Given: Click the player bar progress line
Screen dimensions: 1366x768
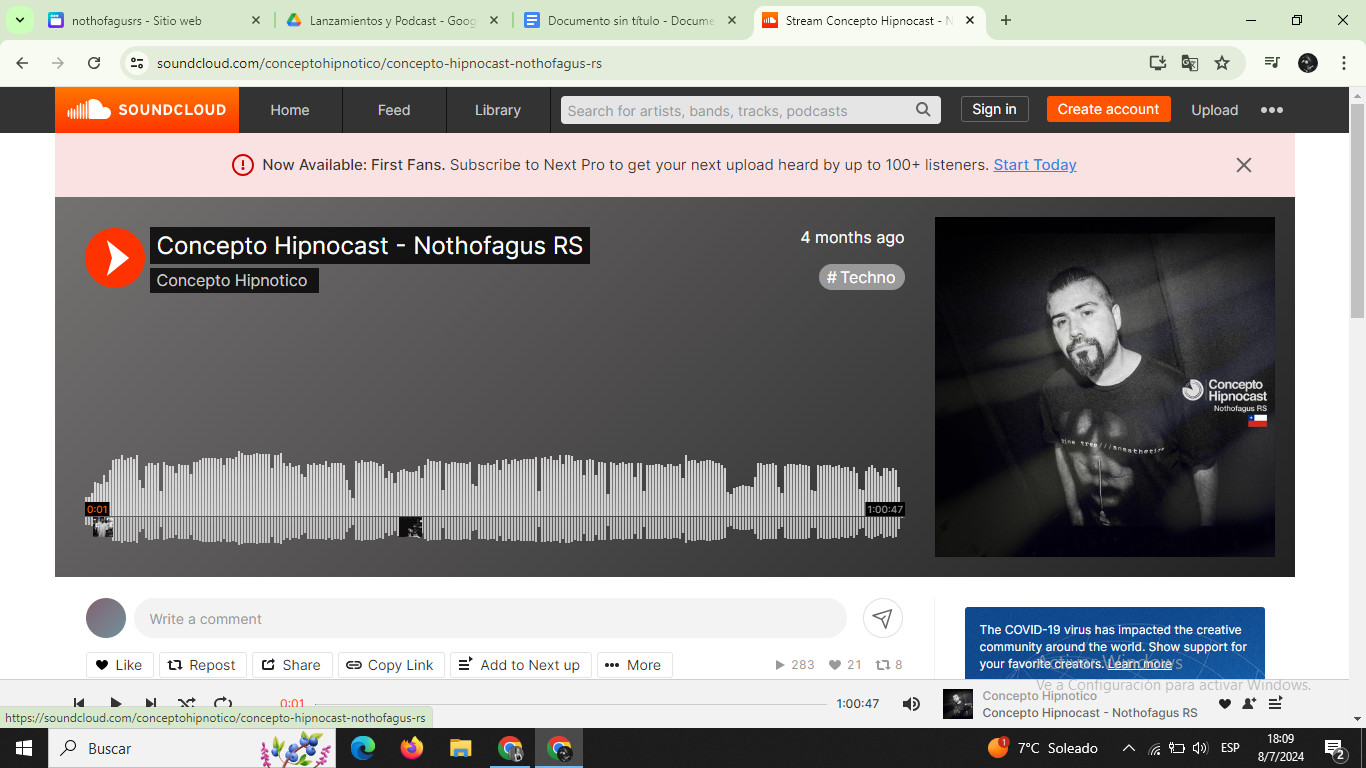Looking at the screenshot, I should 571,704.
